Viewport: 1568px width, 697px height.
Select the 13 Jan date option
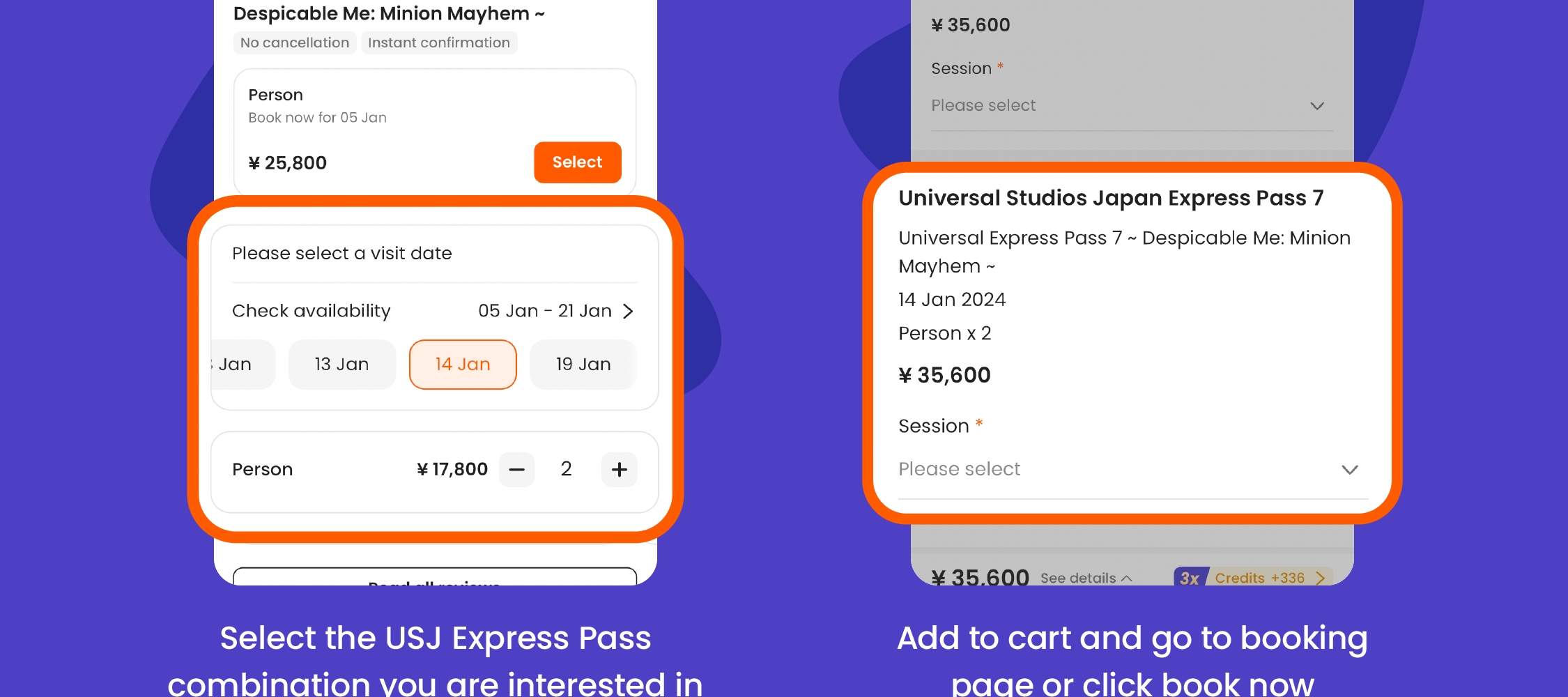tap(341, 364)
